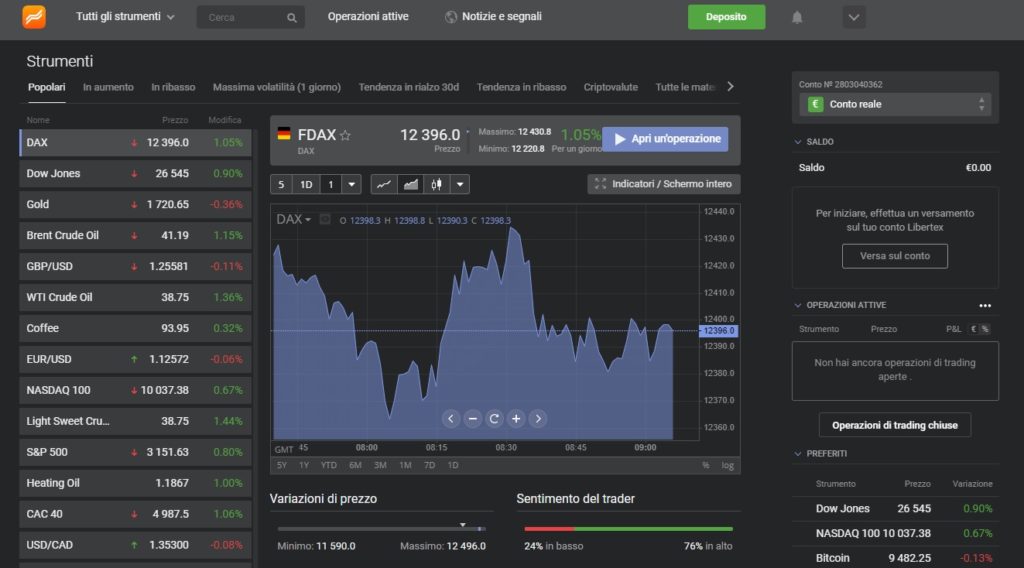Click the Cerca search field
Screen dimensions: 1024x568
(250, 18)
